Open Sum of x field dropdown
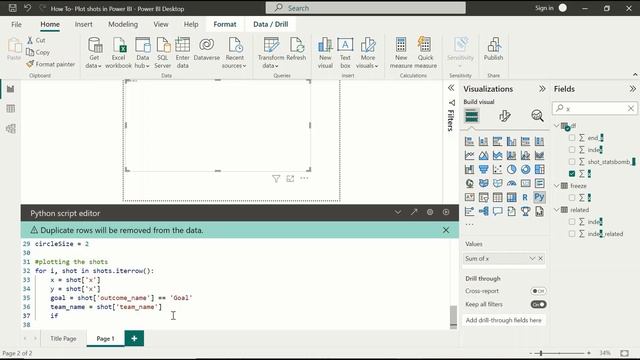This screenshot has height=360, width=640. coord(532,258)
